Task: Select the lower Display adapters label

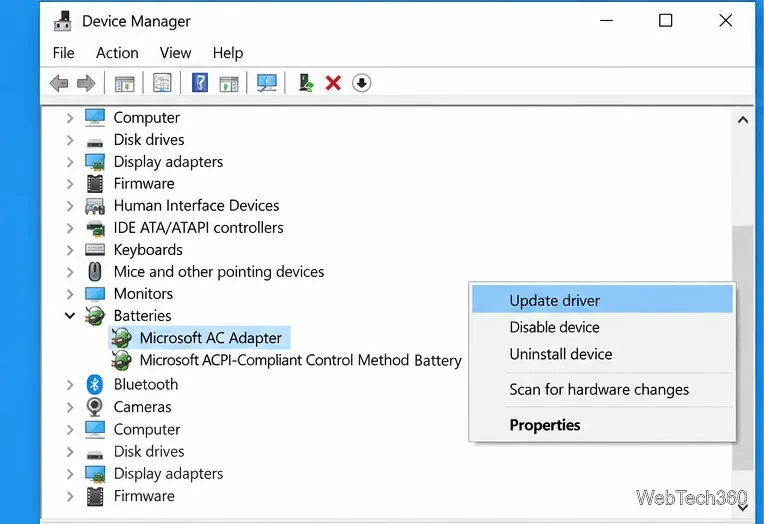Action: [168, 474]
